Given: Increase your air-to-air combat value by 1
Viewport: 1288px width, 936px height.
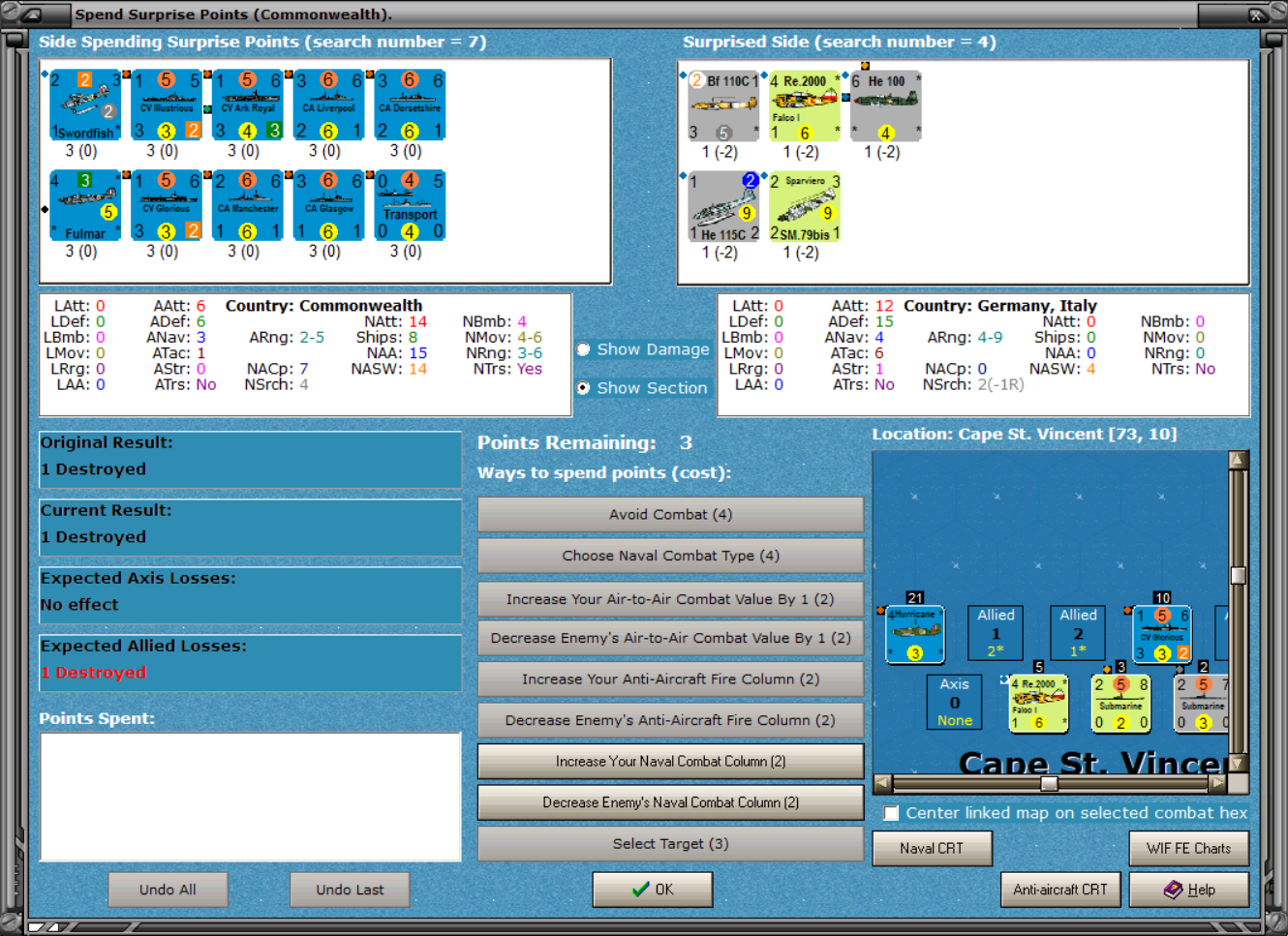Looking at the screenshot, I should tap(670, 599).
